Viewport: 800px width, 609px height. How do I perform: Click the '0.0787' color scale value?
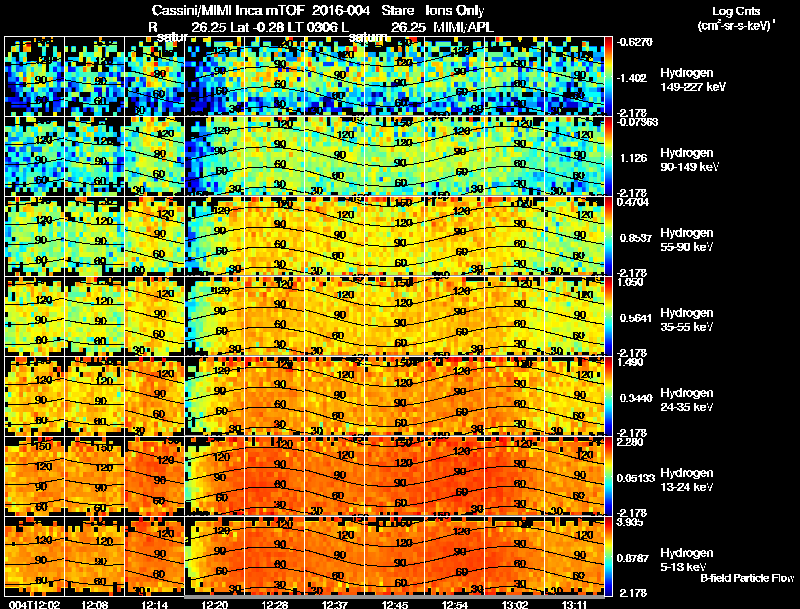coord(633,559)
